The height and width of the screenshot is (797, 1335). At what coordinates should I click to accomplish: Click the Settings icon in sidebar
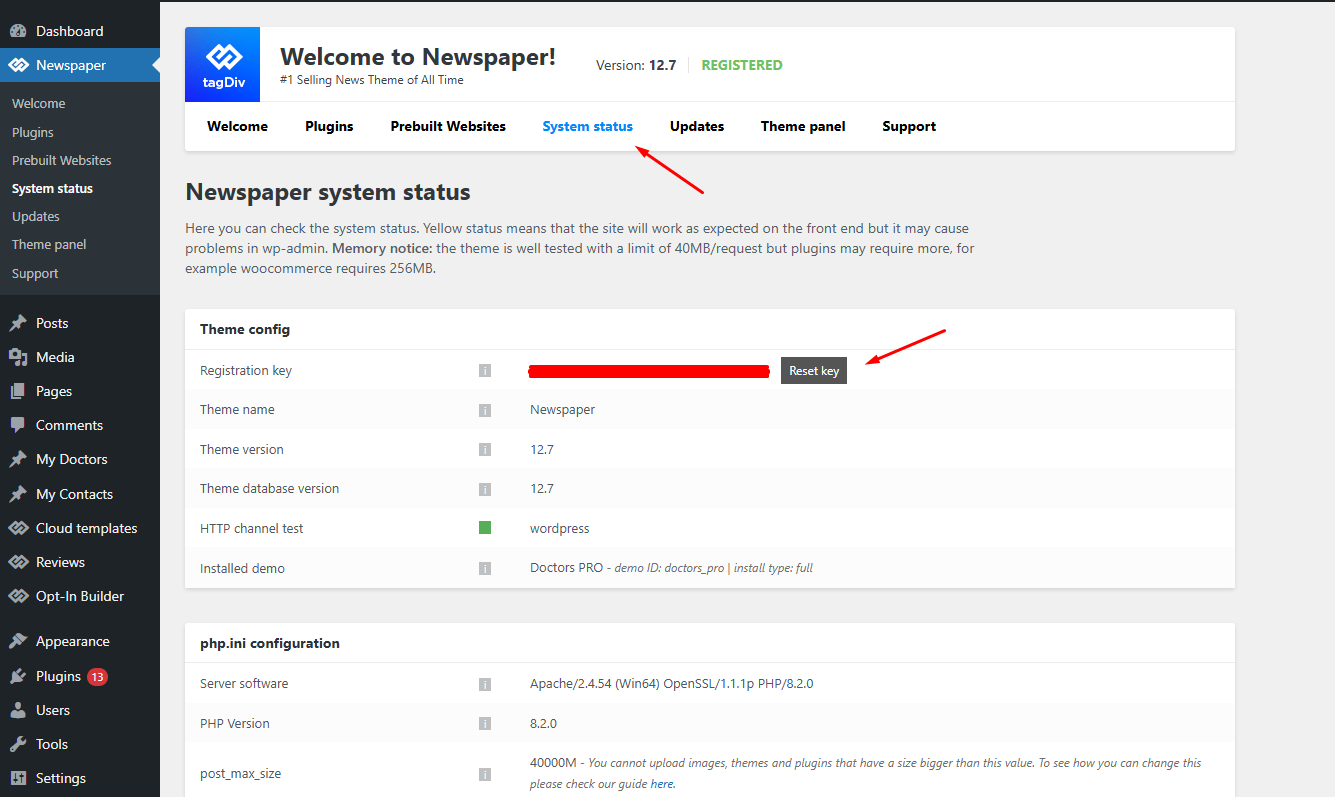(18, 778)
